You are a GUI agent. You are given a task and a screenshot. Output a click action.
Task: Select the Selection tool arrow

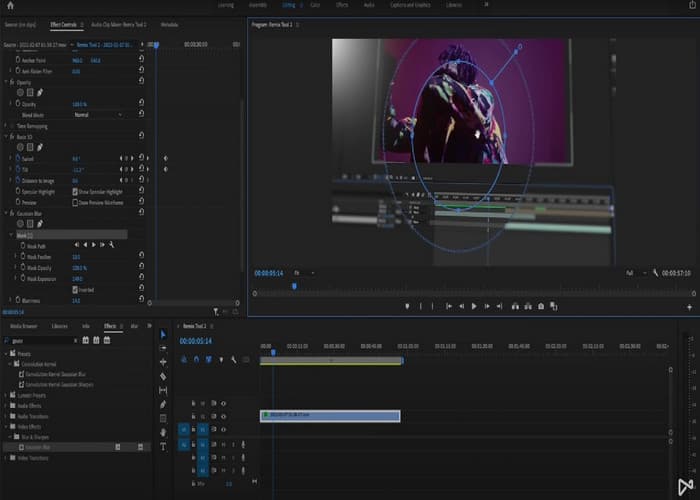click(x=163, y=334)
